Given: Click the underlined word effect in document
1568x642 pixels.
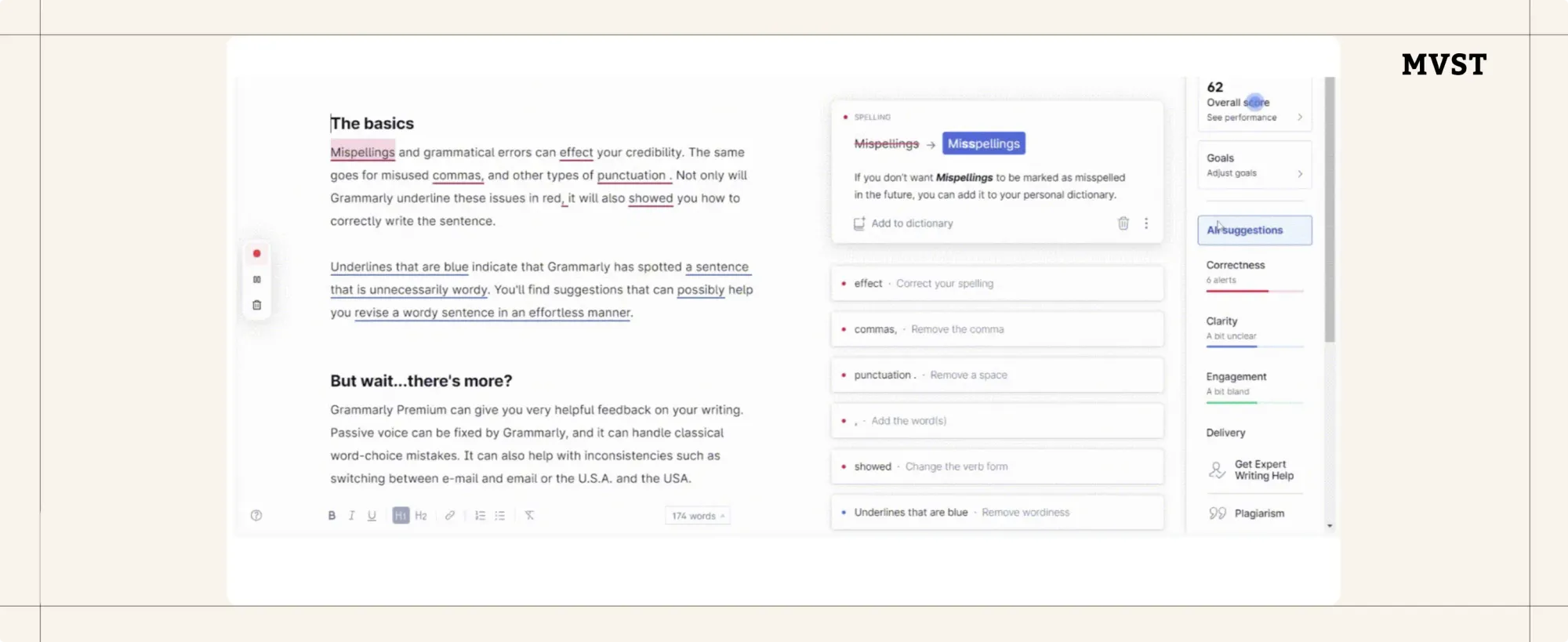Looking at the screenshot, I should tap(576, 152).
